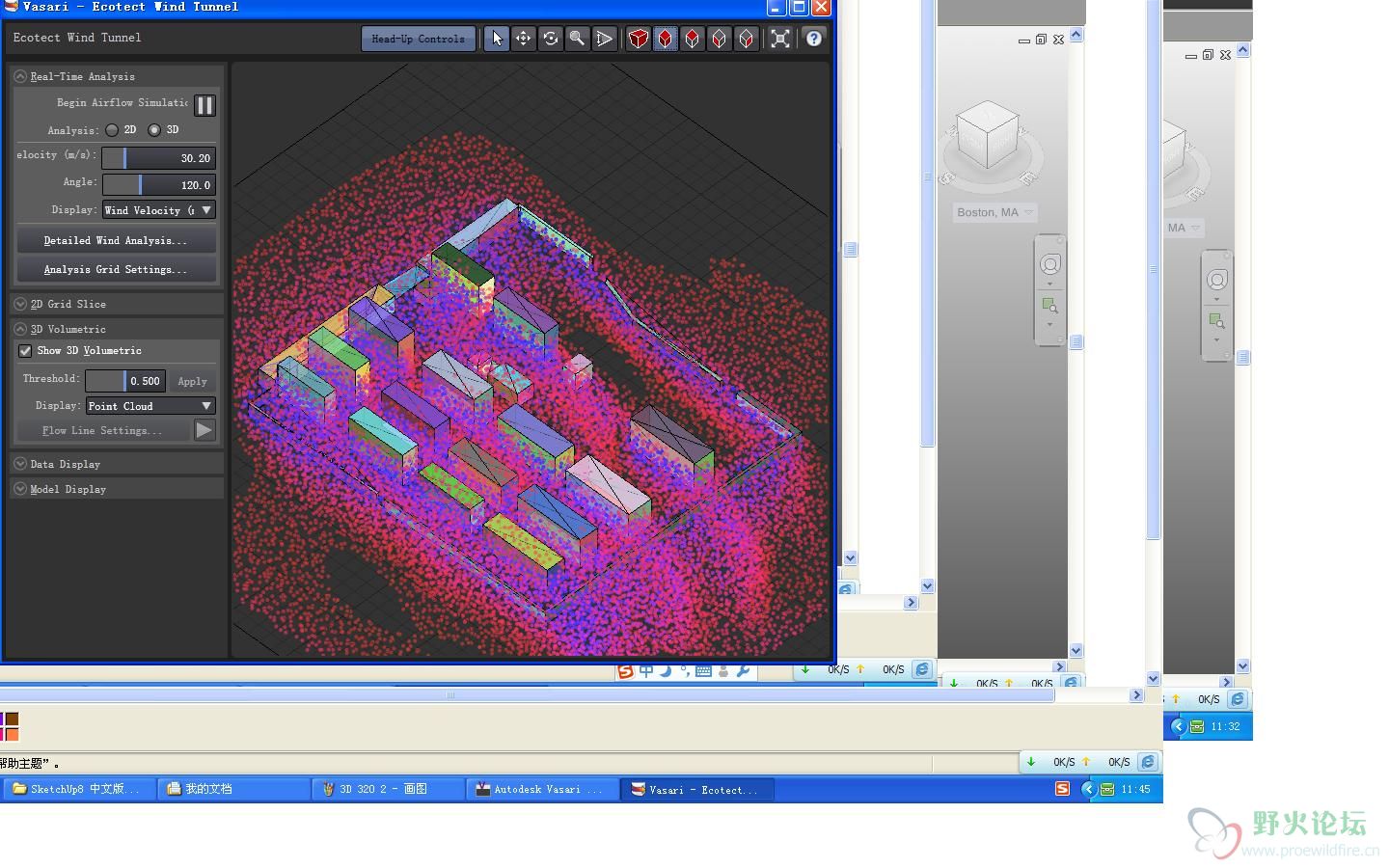The image size is (1389, 868).
Task: Activate the orbit rotate view tool
Action: tap(550, 39)
